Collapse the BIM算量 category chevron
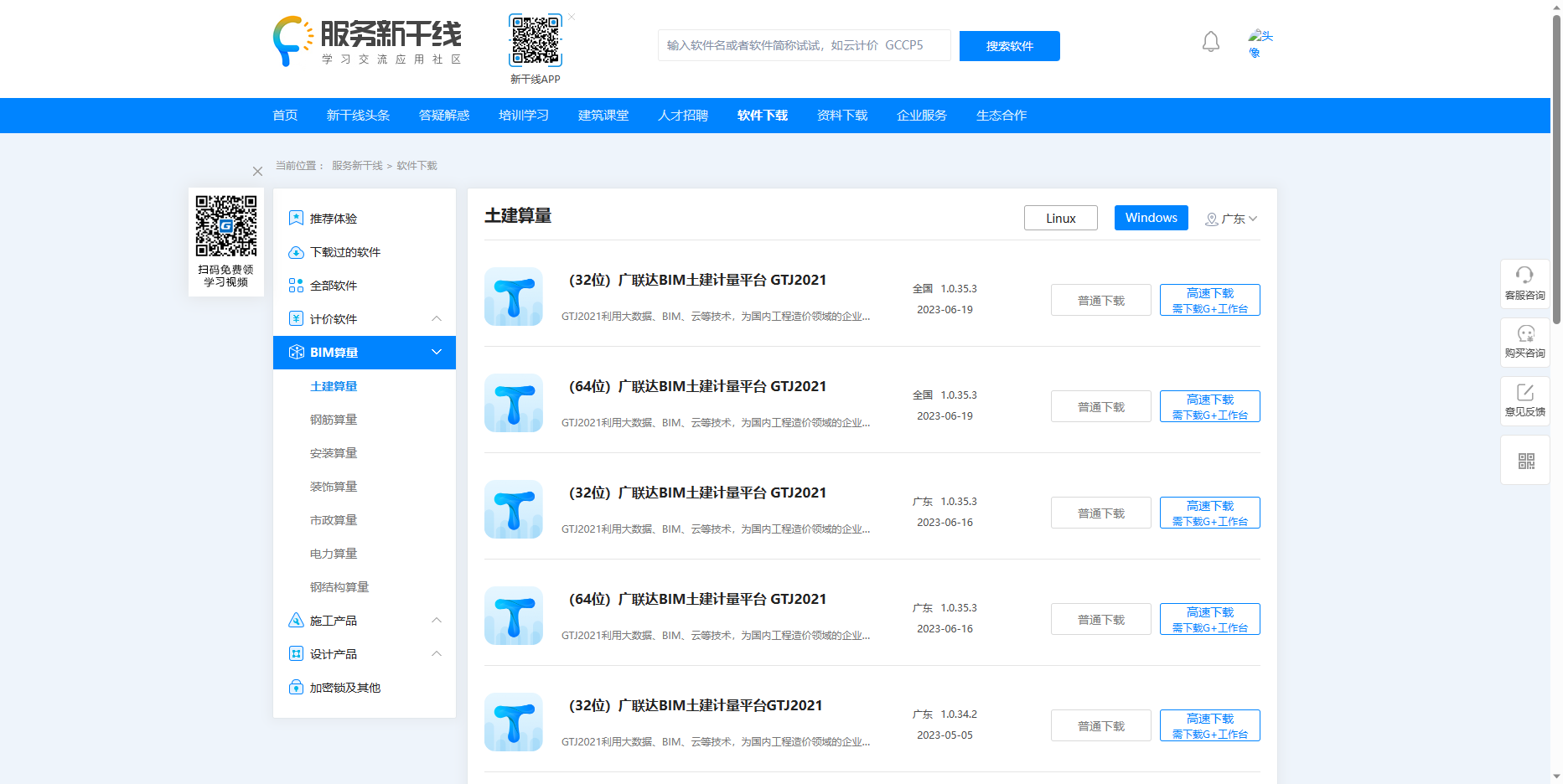The image size is (1563, 784). 437,352
